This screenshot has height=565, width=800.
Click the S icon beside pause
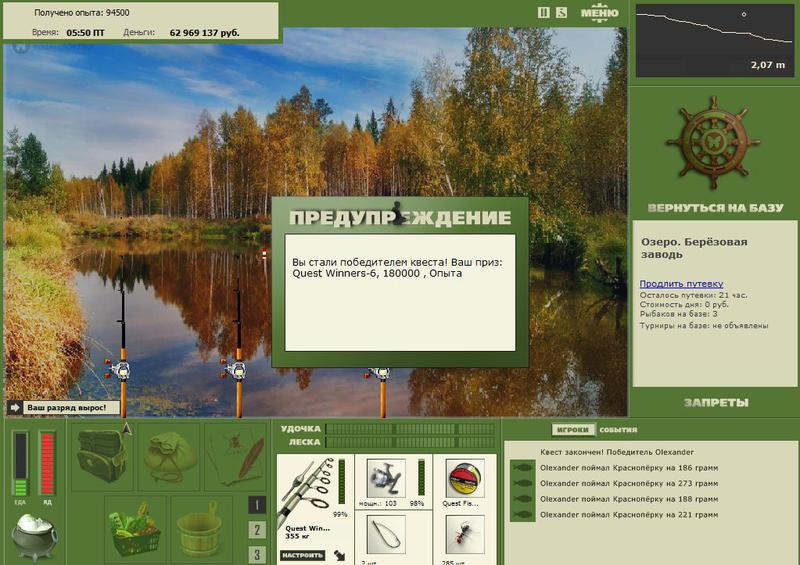(561, 13)
